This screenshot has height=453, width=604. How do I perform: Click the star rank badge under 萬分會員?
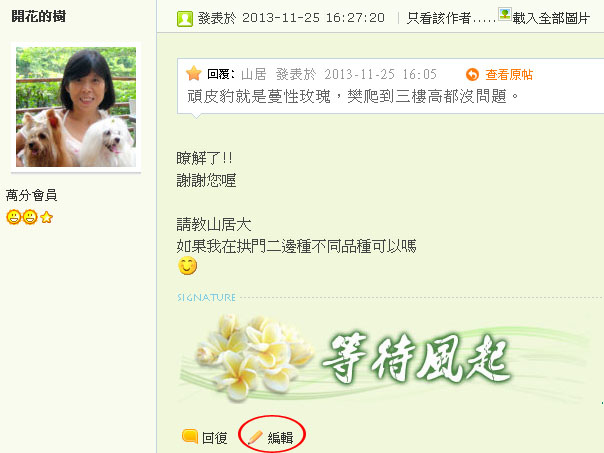[x=46, y=217]
